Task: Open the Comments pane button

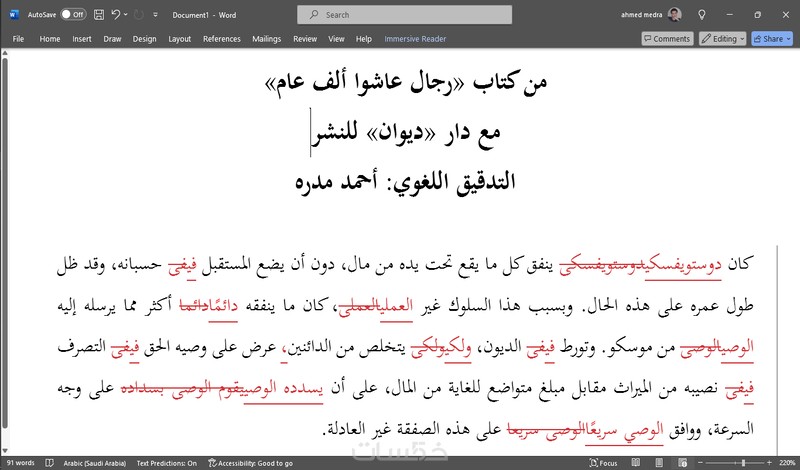Action: (667, 39)
